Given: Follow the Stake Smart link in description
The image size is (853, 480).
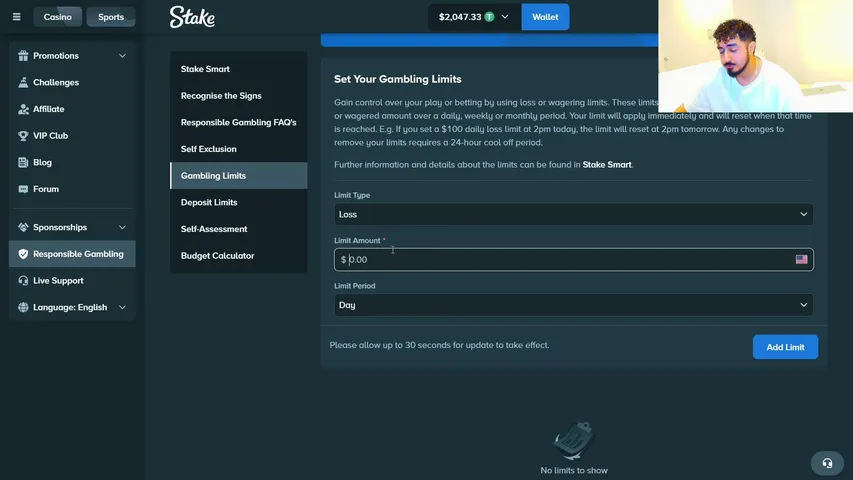Looking at the screenshot, I should click(x=607, y=164).
